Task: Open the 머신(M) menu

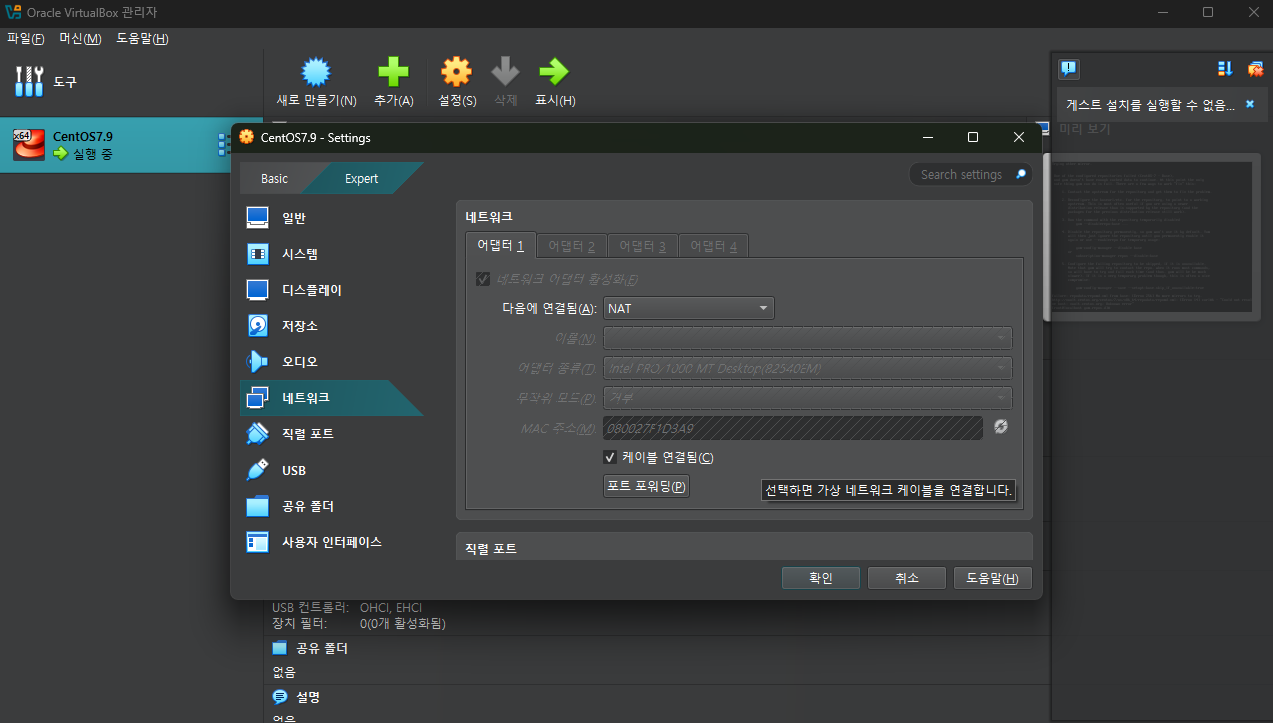Action: tap(80, 38)
